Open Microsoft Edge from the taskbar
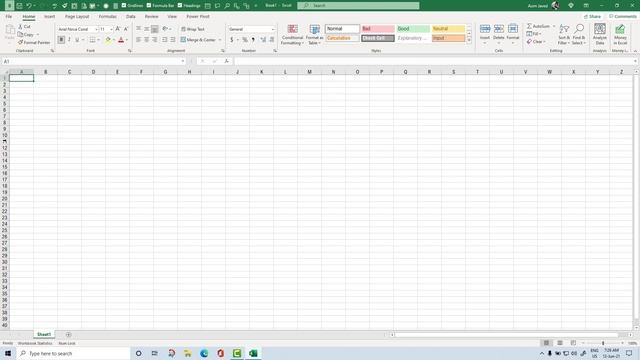The image size is (640, 360). coord(204,353)
